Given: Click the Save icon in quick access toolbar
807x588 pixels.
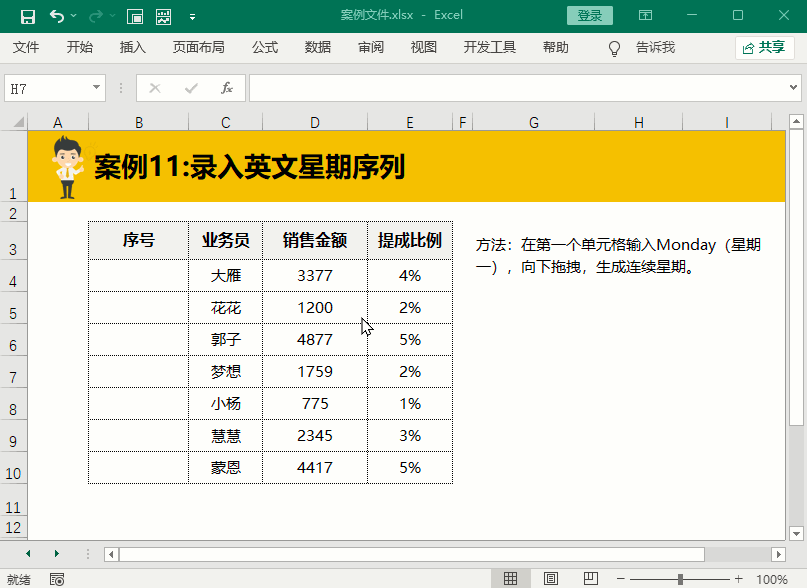Looking at the screenshot, I should [x=27, y=16].
